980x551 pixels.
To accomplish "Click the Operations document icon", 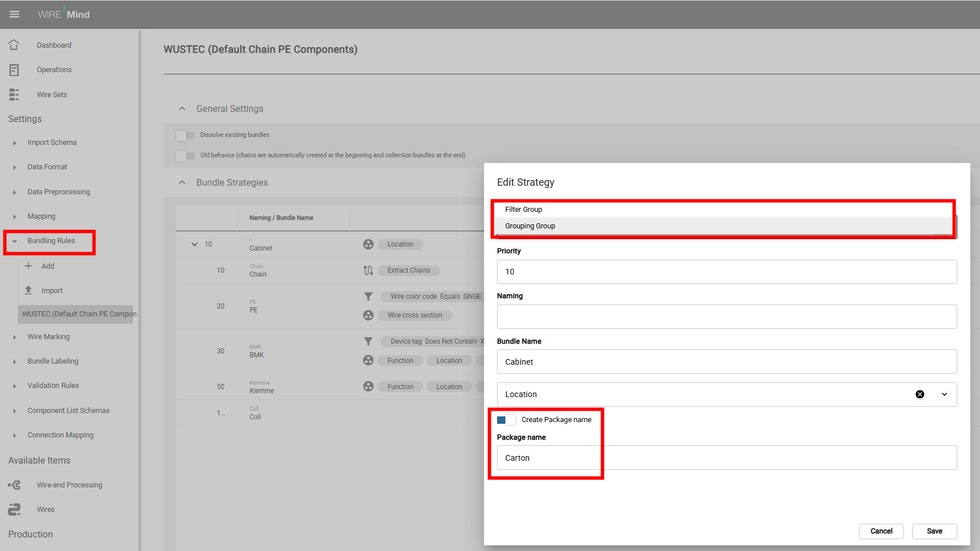I will click(x=14, y=70).
